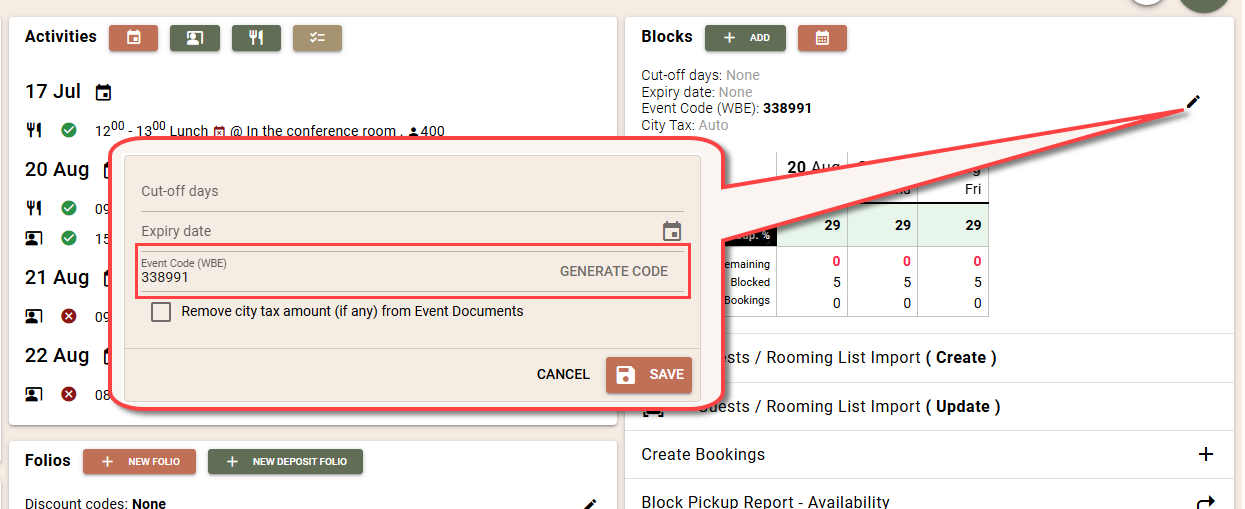
Task: Open the Blocks calendar view button
Action: (822, 38)
